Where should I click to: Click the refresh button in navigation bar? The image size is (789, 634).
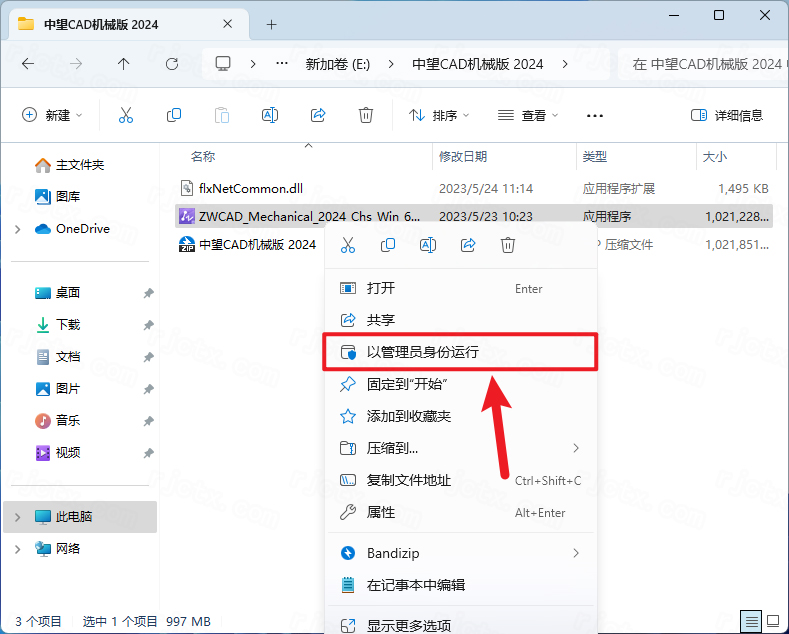pos(171,63)
